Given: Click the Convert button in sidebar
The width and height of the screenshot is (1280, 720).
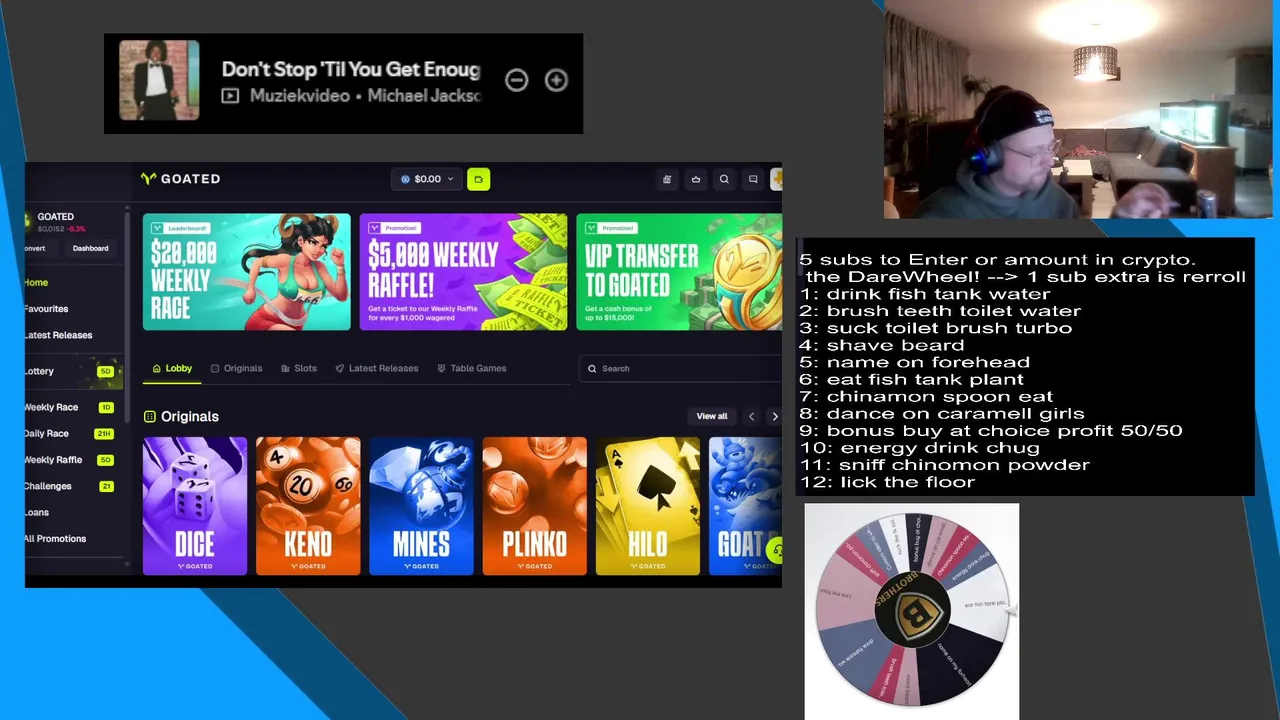Looking at the screenshot, I should (36, 248).
